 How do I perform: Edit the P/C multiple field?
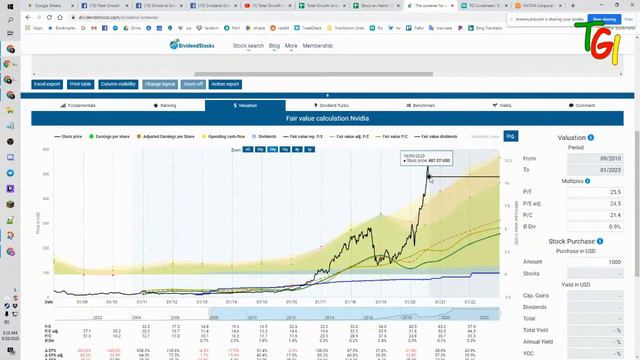click(595, 215)
